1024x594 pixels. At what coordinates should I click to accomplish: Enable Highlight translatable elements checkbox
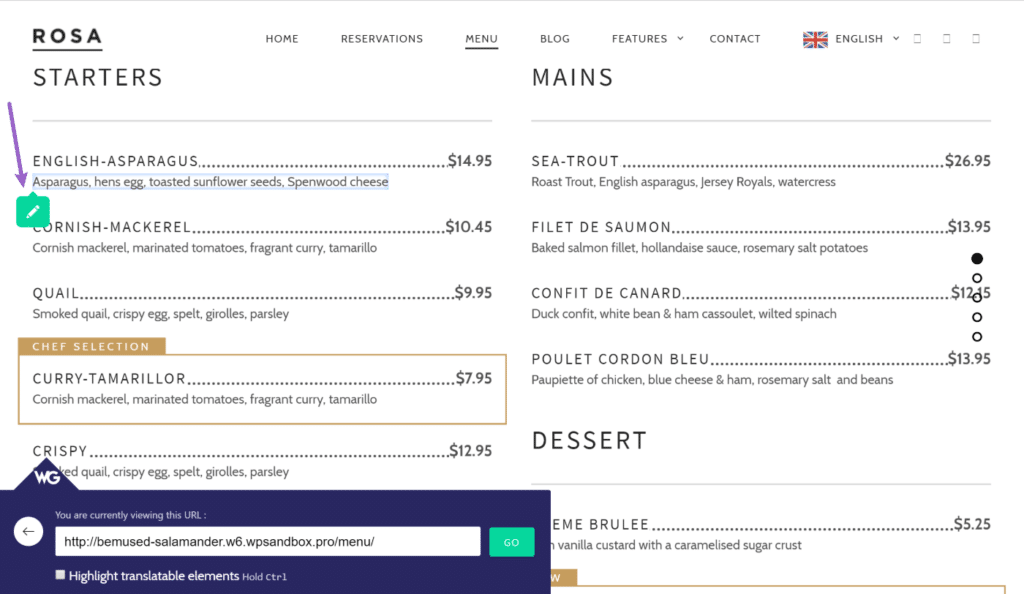60,575
